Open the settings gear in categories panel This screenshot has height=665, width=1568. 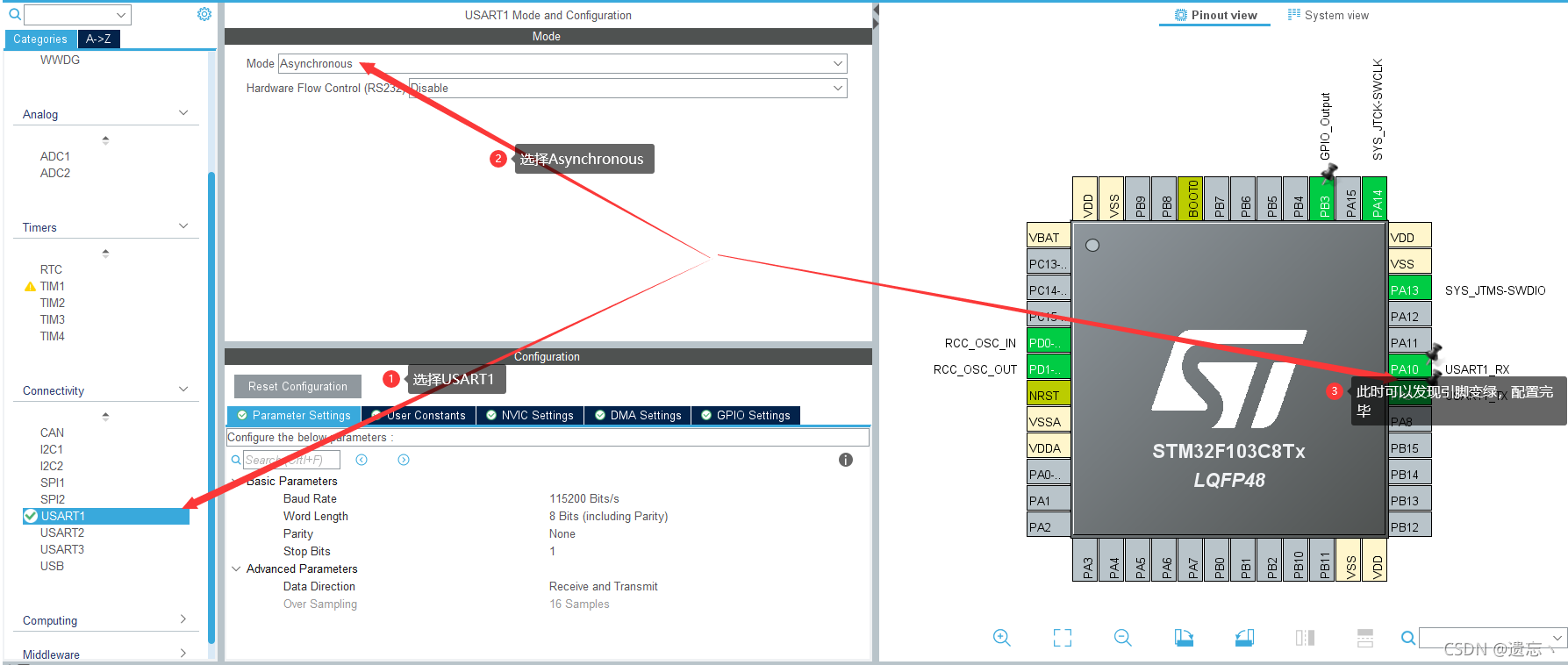(x=204, y=14)
